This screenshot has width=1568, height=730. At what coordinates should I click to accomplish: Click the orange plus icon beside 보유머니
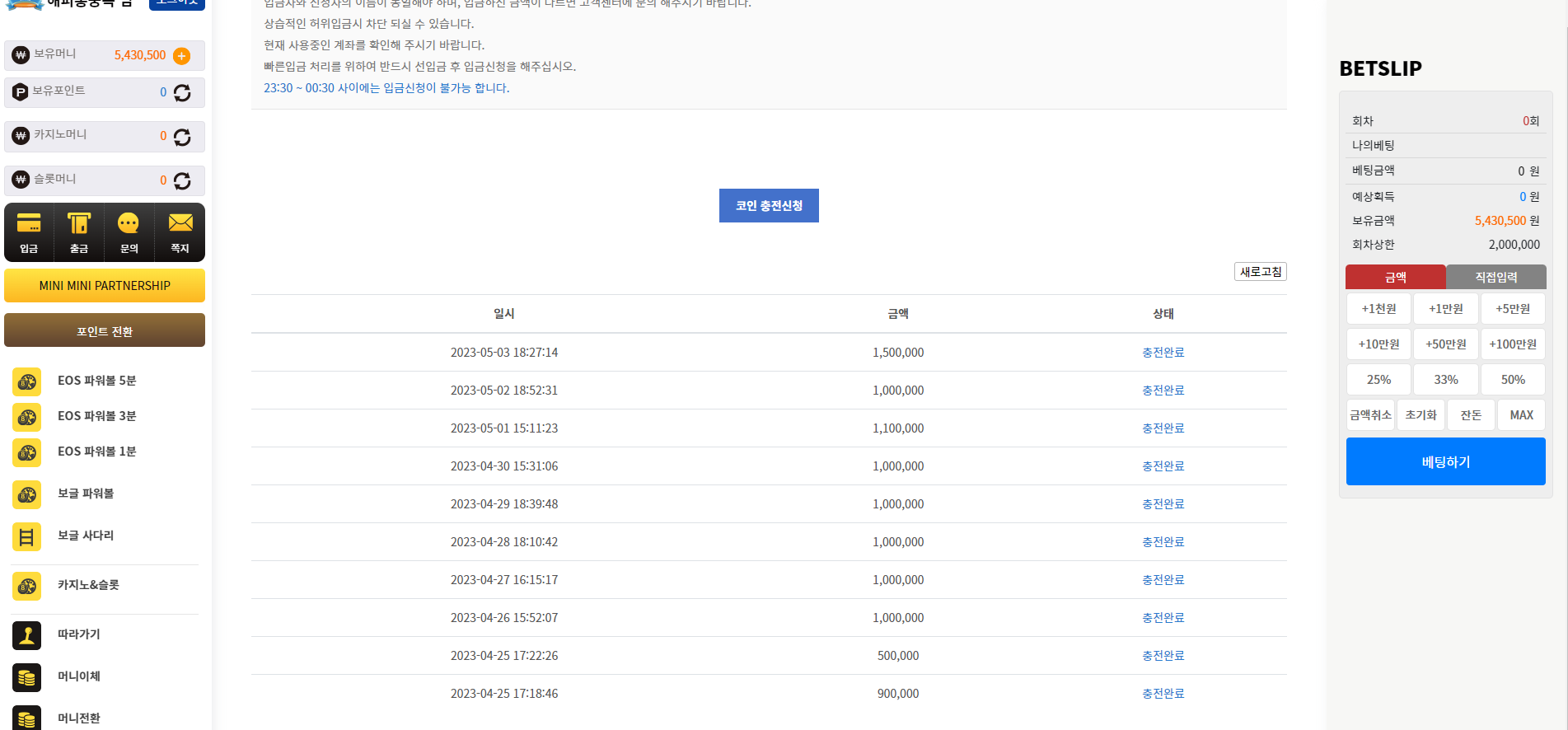(x=182, y=55)
